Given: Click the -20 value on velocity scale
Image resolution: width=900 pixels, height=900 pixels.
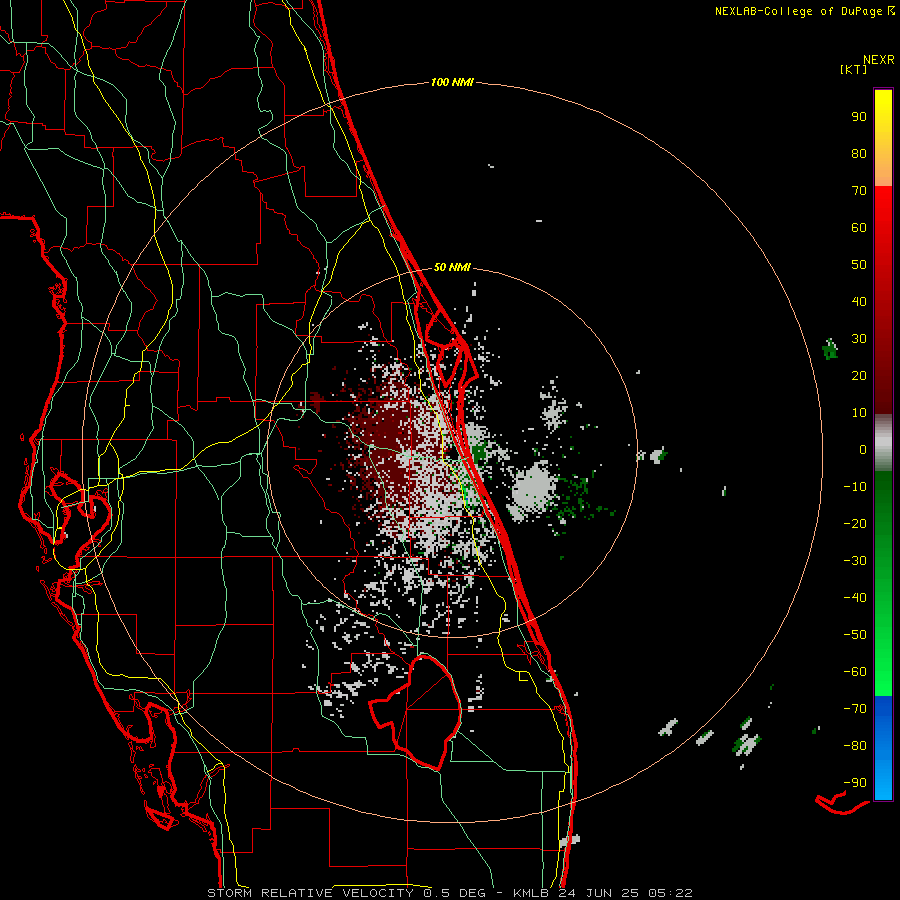Looking at the screenshot, I should tap(855, 523).
